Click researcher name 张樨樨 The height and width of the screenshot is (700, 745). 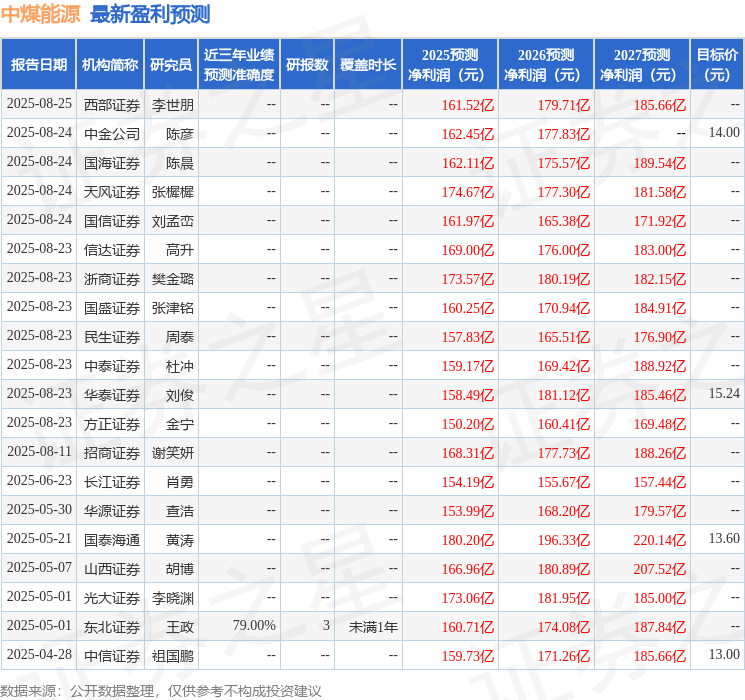click(173, 192)
